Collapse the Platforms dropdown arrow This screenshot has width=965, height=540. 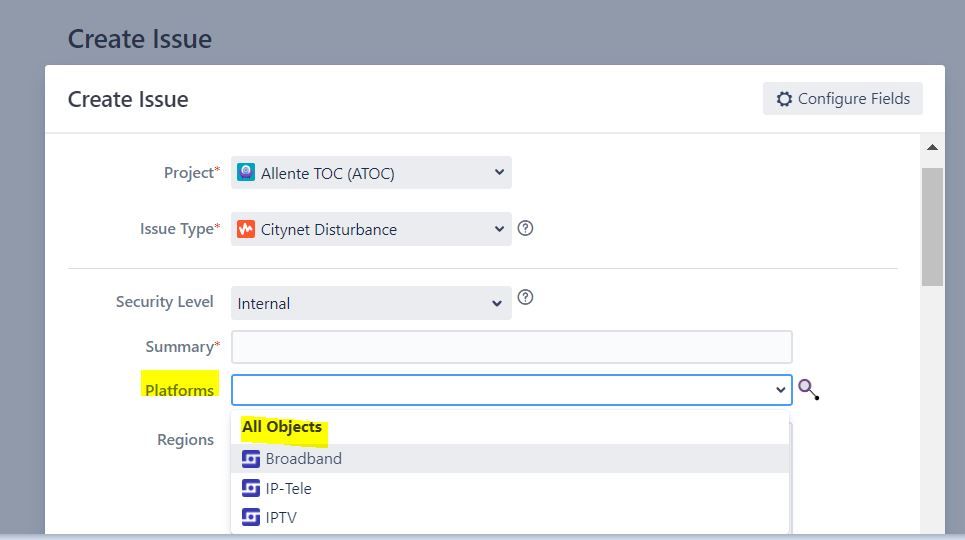click(x=780, y=390)
